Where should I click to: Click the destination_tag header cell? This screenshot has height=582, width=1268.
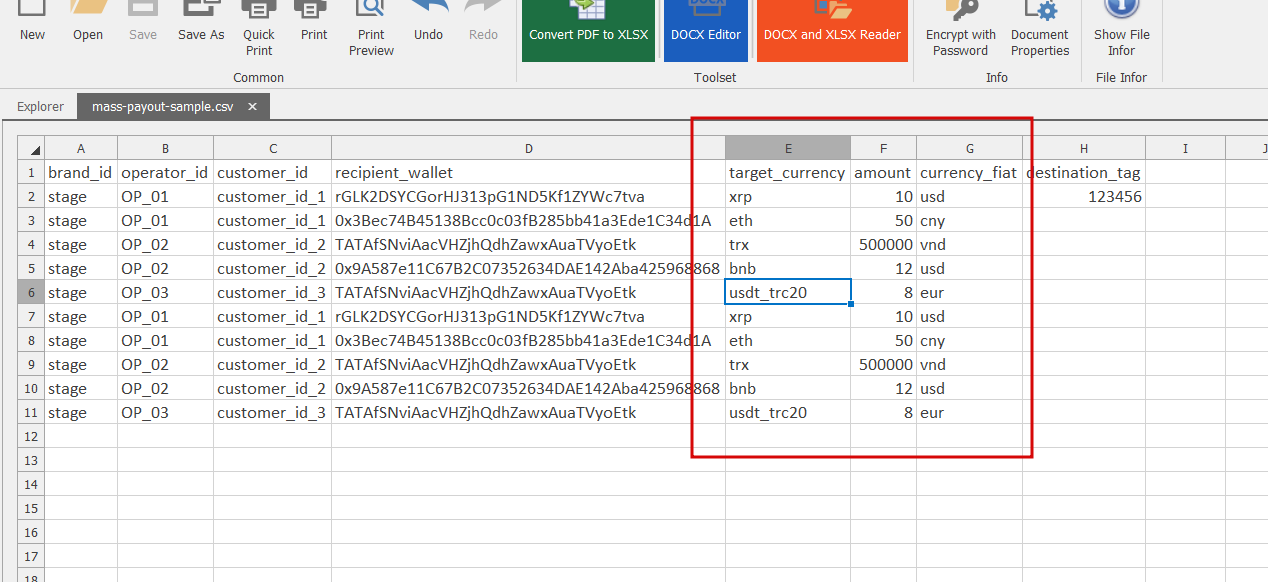(x=1084, y=172)
